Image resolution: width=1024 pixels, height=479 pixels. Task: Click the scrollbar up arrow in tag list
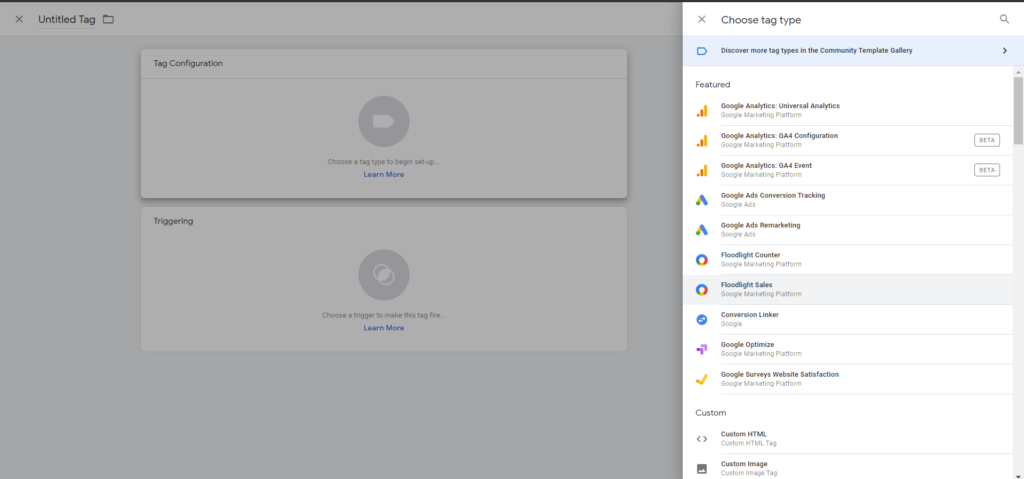1018,71
